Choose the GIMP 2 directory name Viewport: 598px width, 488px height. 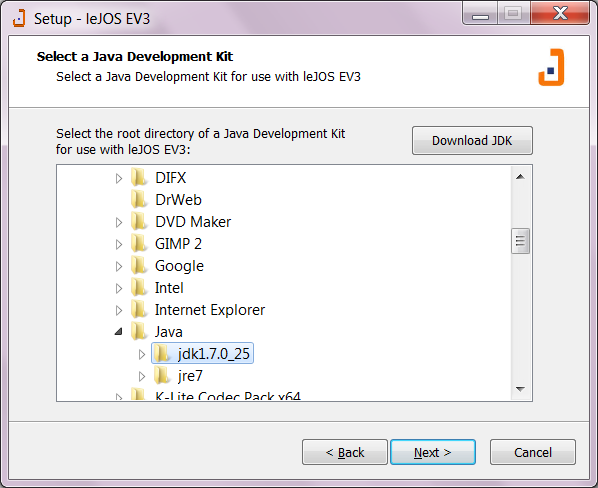point(178,244)
